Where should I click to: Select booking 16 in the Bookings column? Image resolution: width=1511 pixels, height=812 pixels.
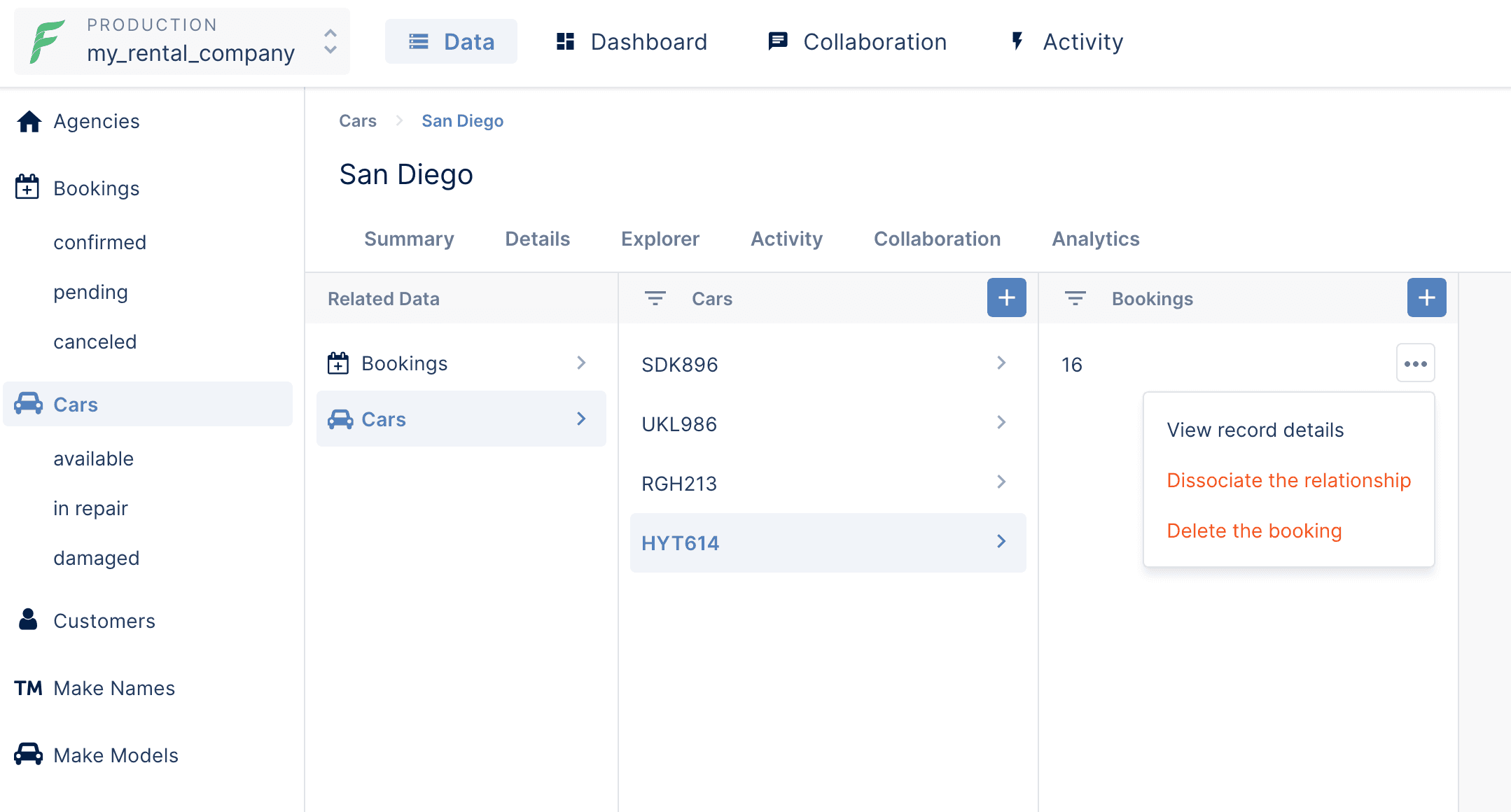[x=1072, y=365]
